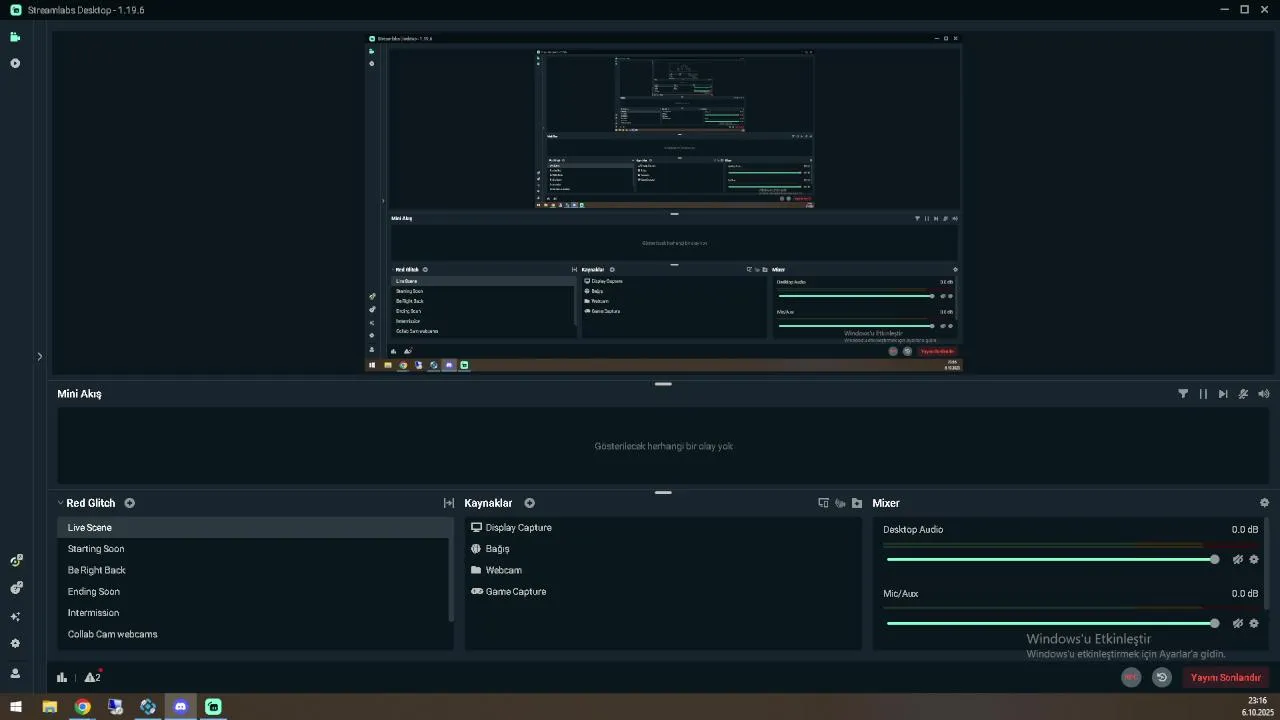Select the Live Scene scene
Viewport: 1280px width, 720px height.
point(254,528)
